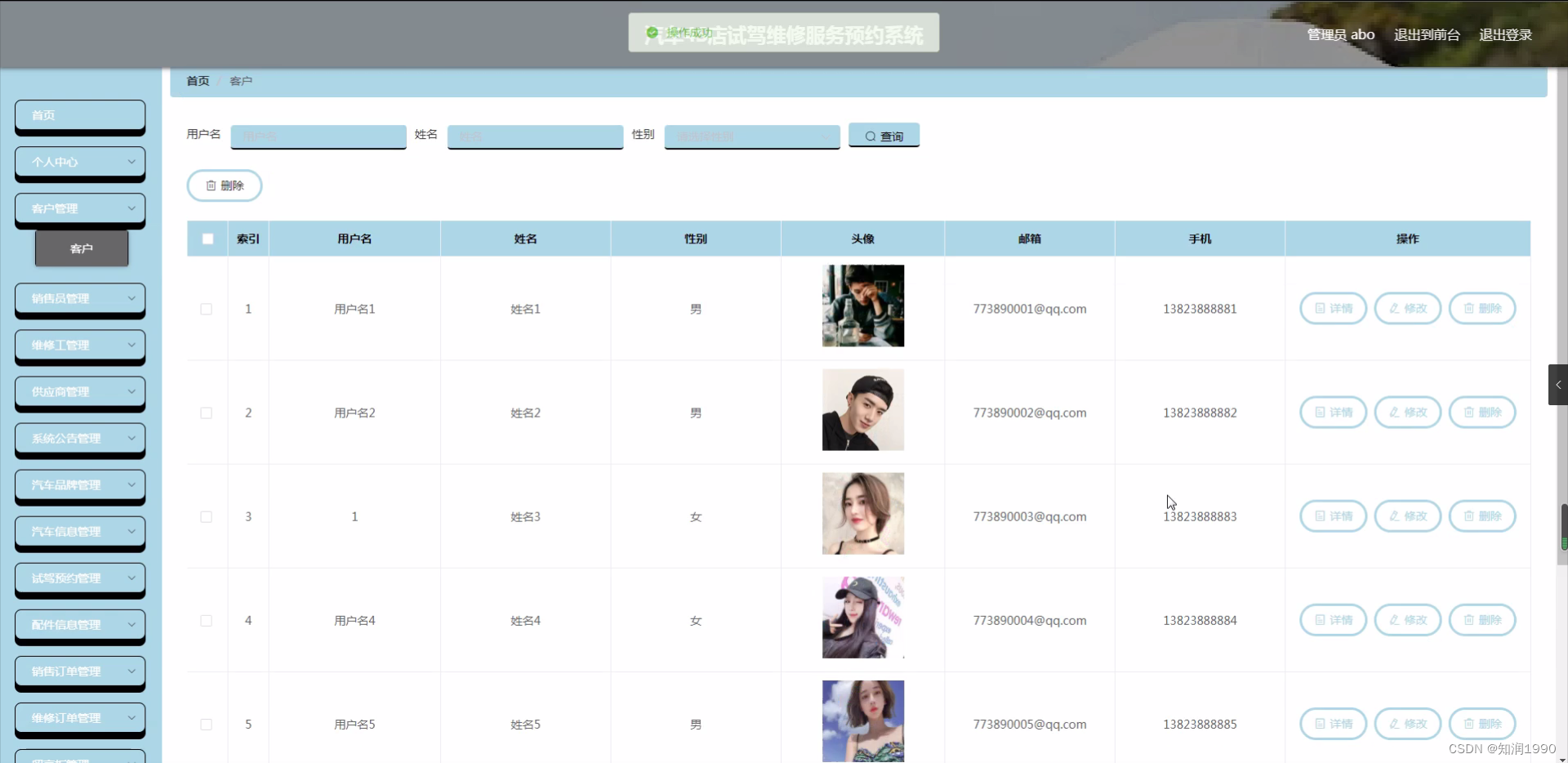Open 详情 for 用户名4
This screenshot has height=763, width=1568.
click(x=1333, y=619)
